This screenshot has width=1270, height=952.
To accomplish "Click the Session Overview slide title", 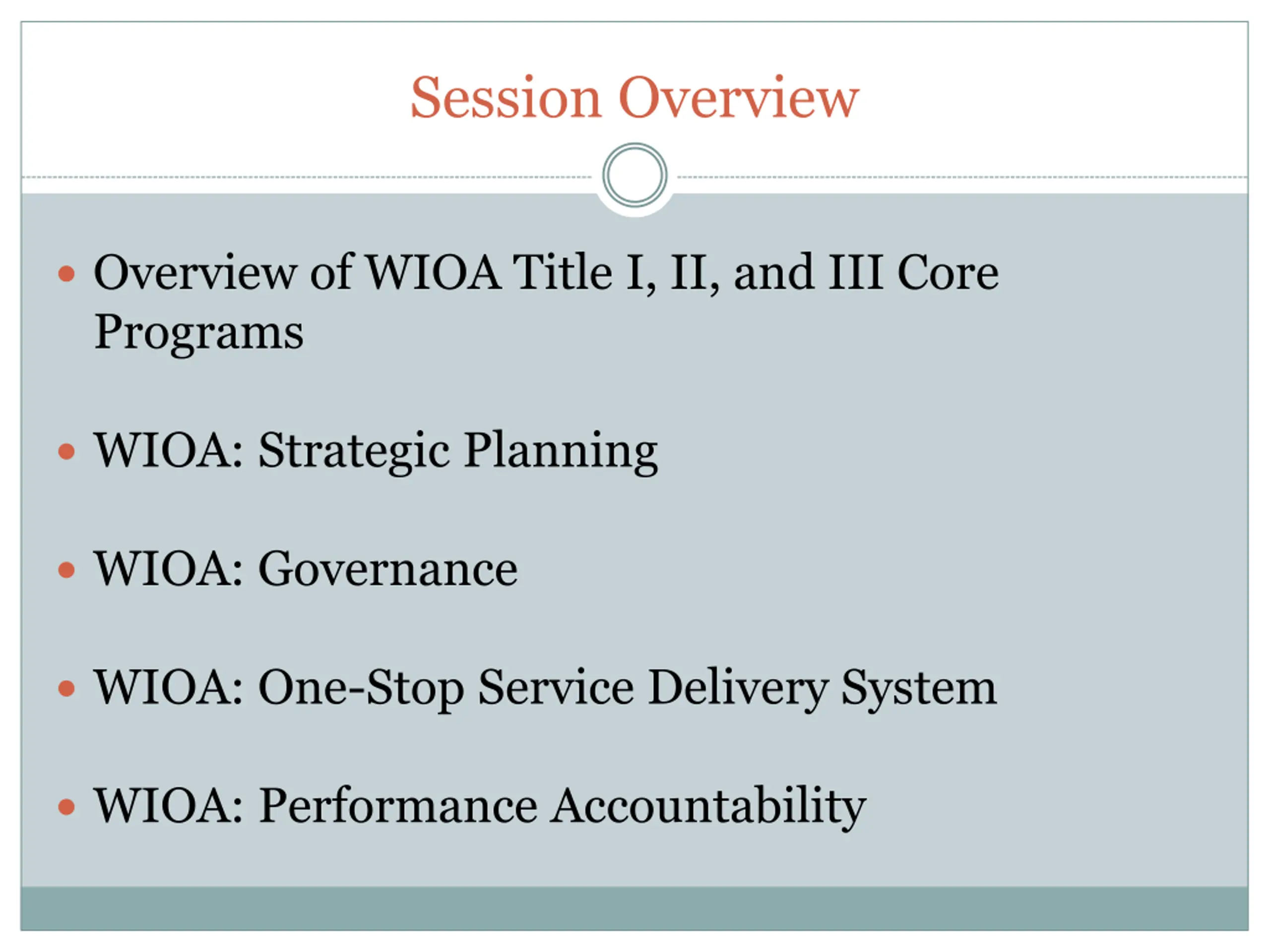I will click(x=635, y=98).
